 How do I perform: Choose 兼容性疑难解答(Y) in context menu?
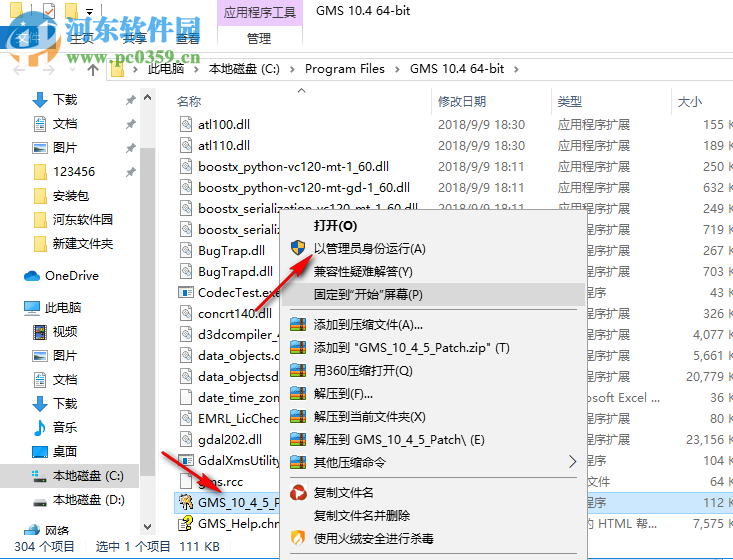coord(363,272)
